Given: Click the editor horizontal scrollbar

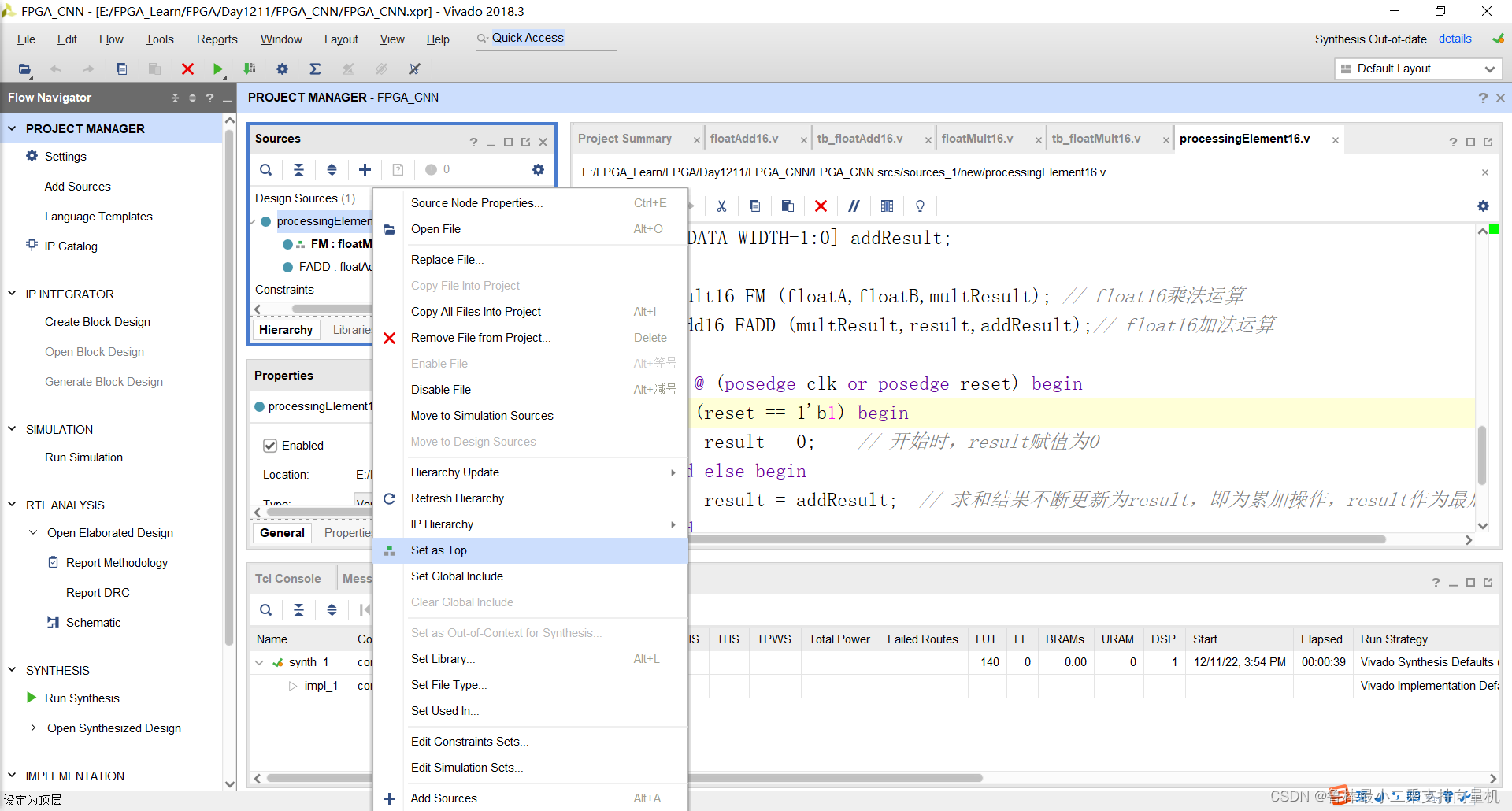Looking at the screenshot, I should pos(1036,539).
